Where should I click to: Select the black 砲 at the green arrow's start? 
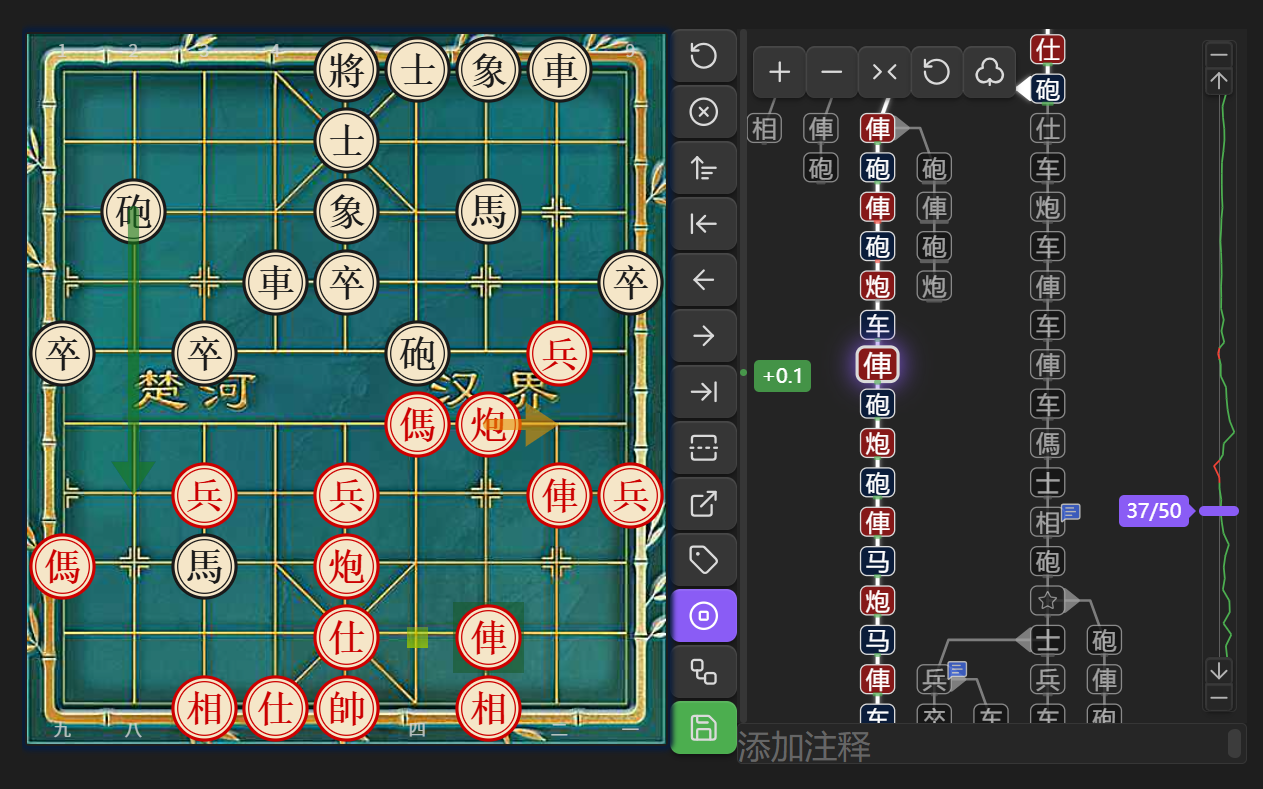point(133,211)
